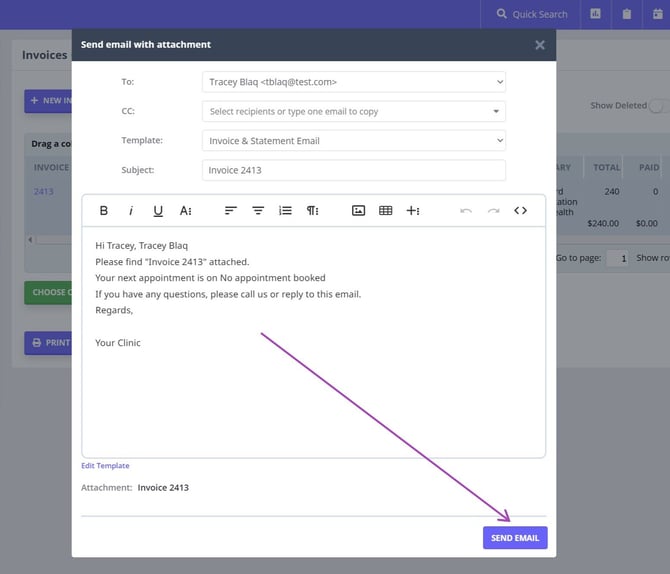670x574 pixels.
Task: Expand the To recipient dropdown
Action: tap(354, 82)
